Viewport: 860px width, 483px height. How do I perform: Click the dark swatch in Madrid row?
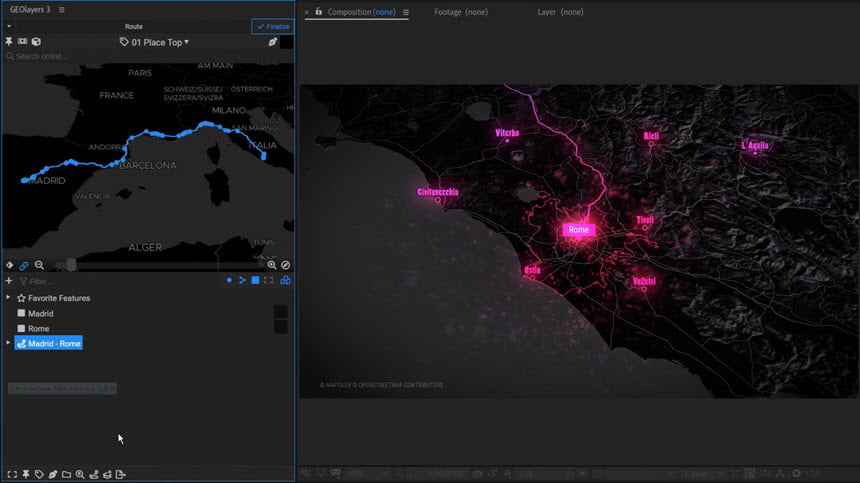click(x=281, y=312)
